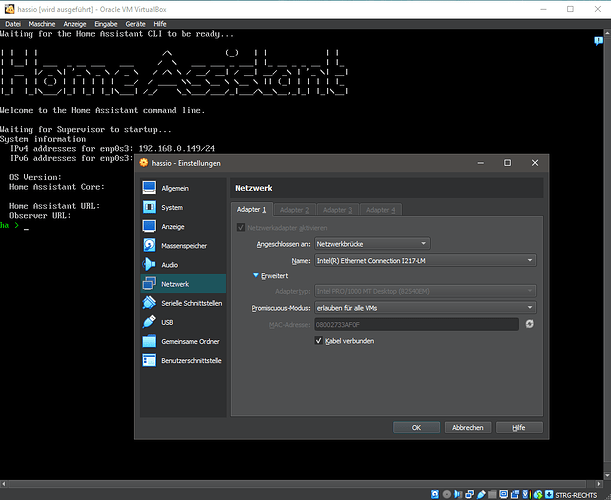Viewport: 611px width, 500px height.
Task: Click the keyboard capture arrow icon
Action: [549, 495]
